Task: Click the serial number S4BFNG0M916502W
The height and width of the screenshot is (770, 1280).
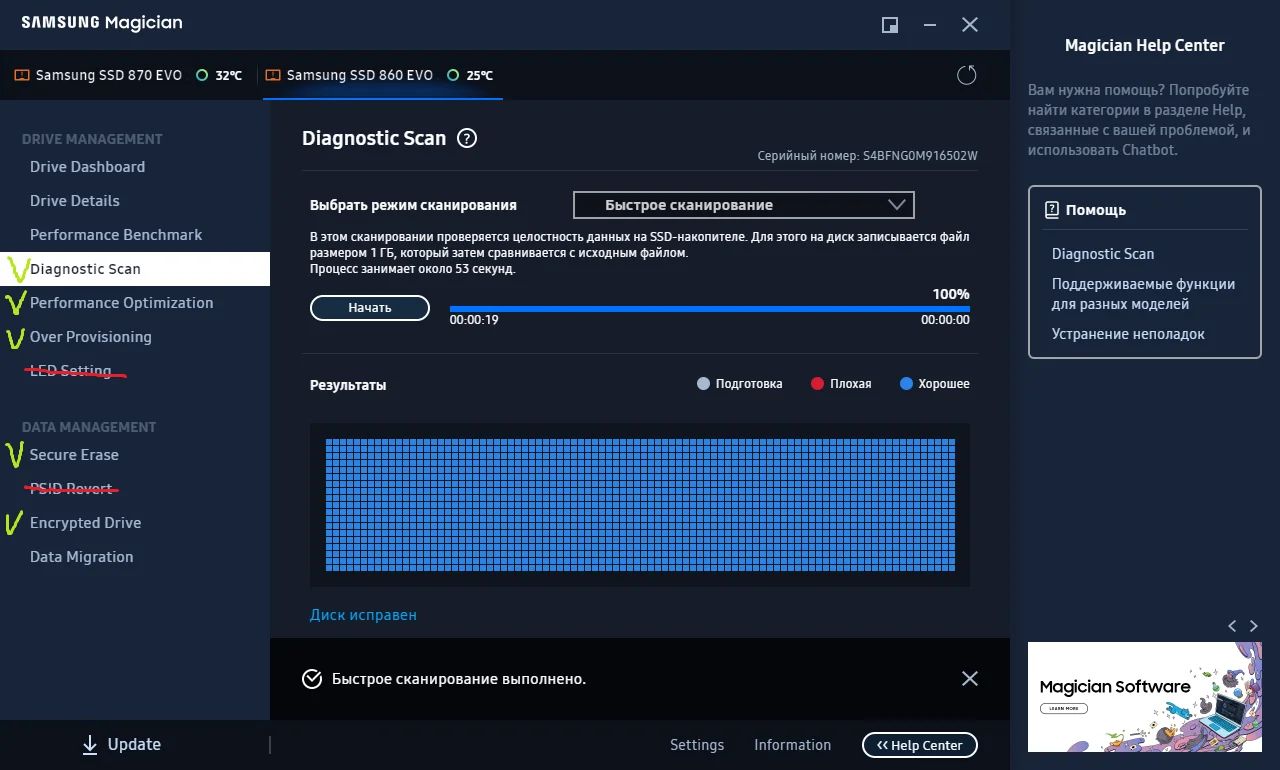Action: pyautogui.click(x=920, y=156)
